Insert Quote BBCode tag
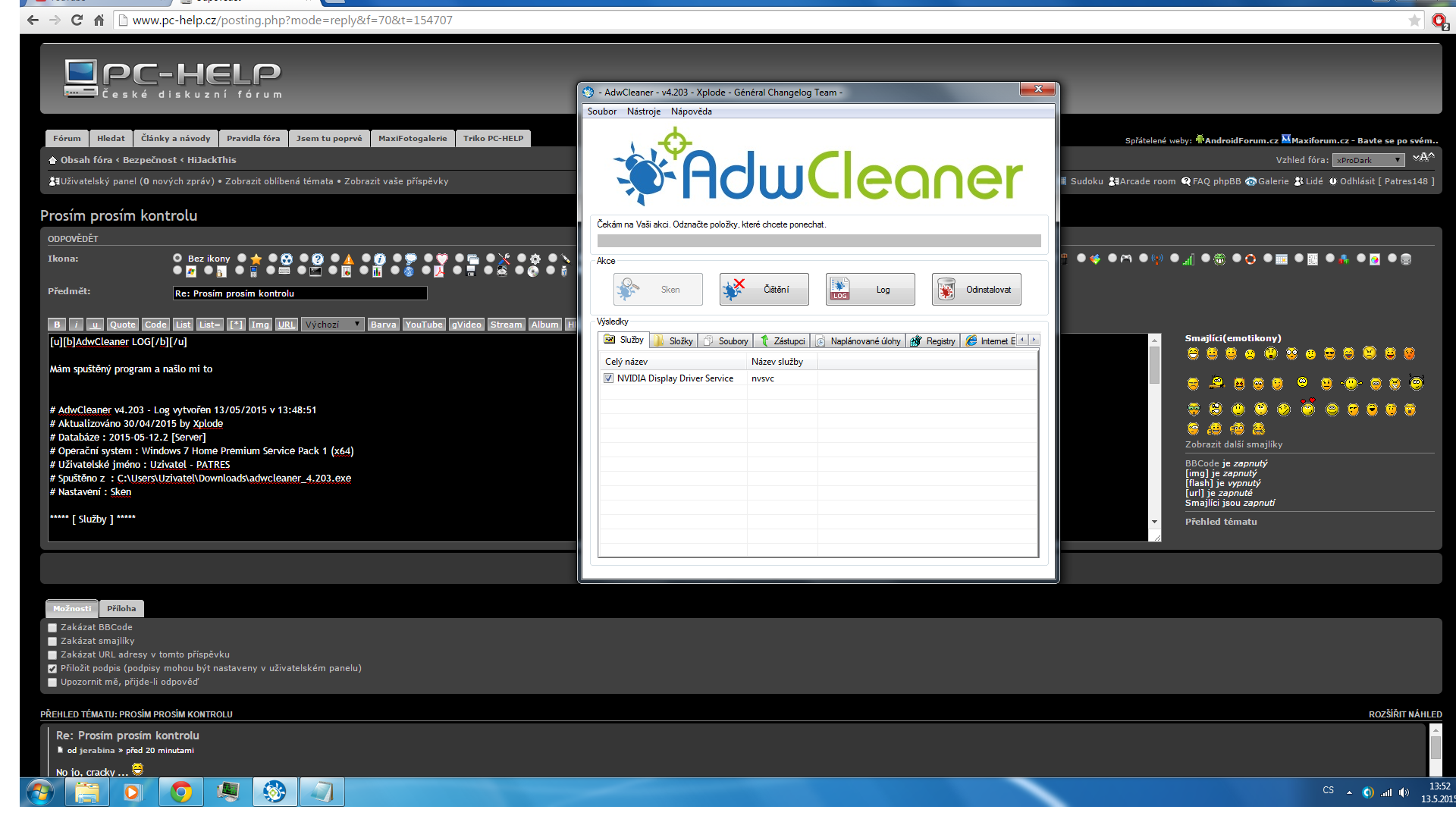1456x819 pixels. [122, 325]
